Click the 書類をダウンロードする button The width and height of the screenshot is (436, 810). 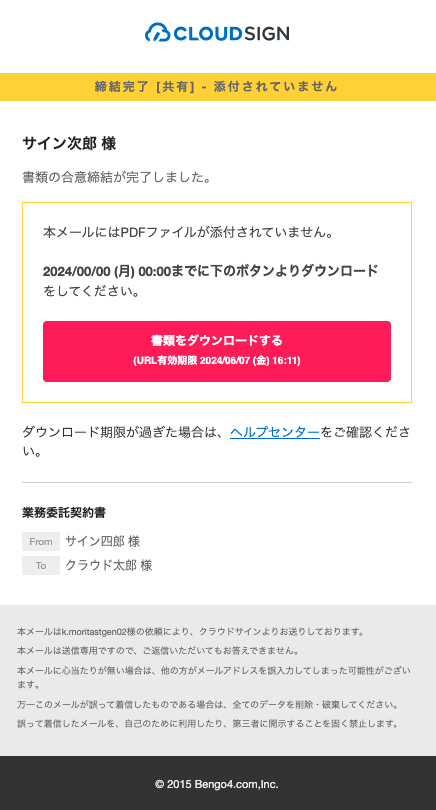(217, 352)
